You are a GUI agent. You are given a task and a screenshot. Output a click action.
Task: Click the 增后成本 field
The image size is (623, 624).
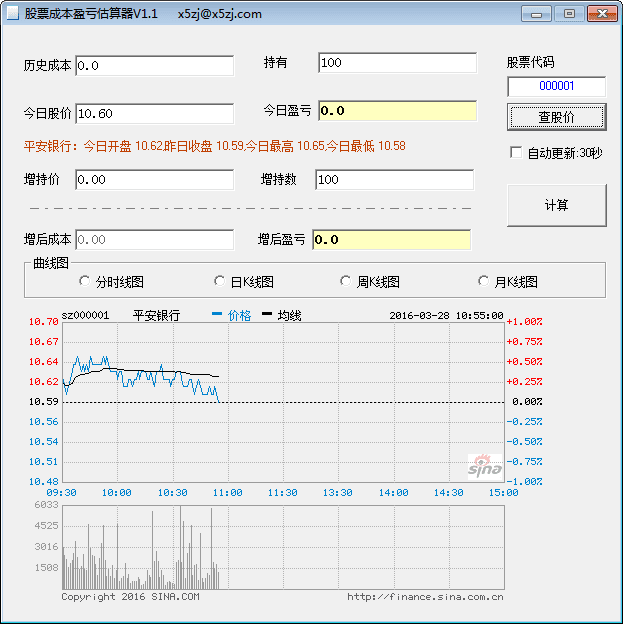[154, 240]
